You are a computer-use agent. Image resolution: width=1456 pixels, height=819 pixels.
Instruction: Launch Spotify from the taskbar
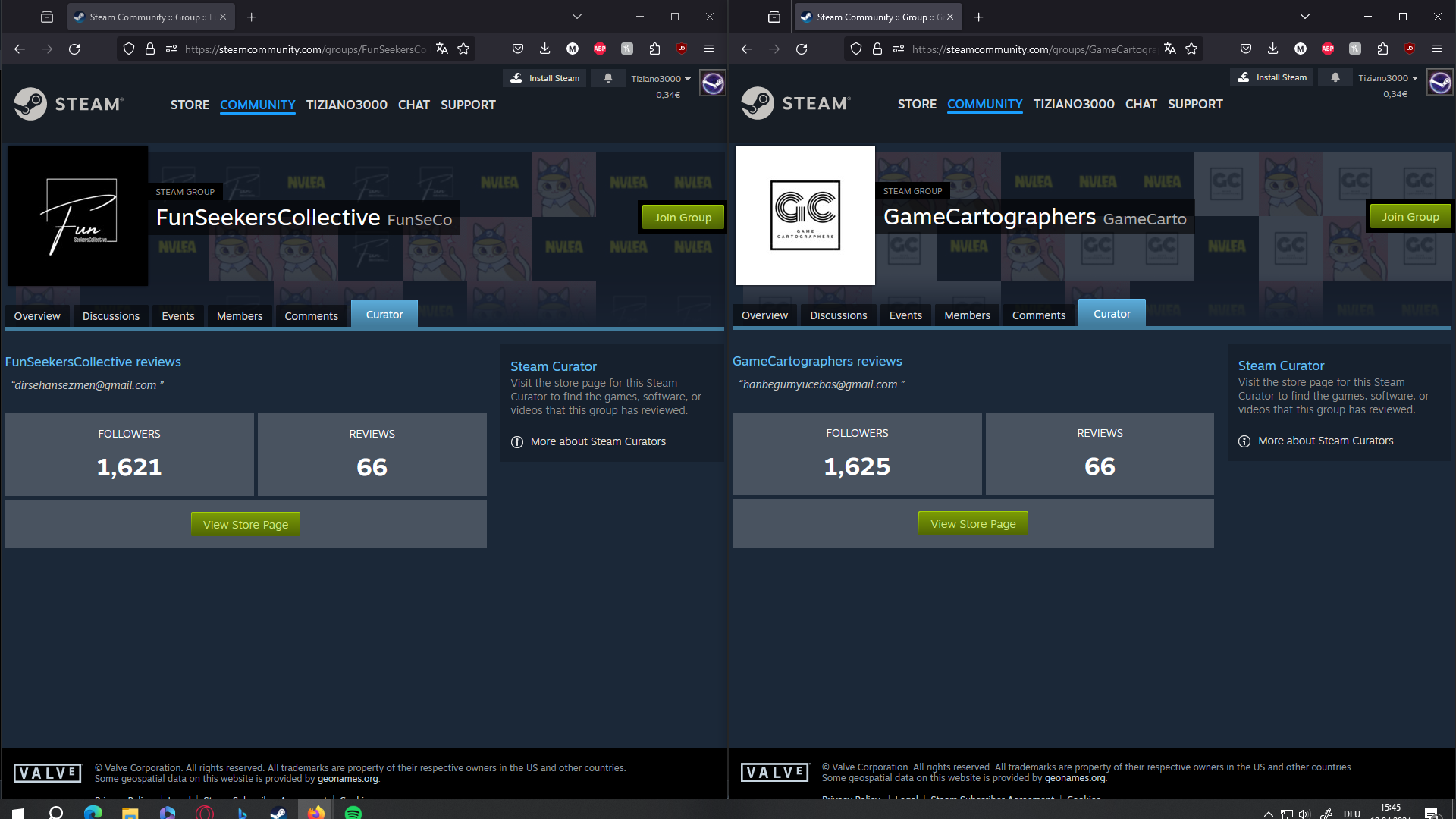pos(354,812)
